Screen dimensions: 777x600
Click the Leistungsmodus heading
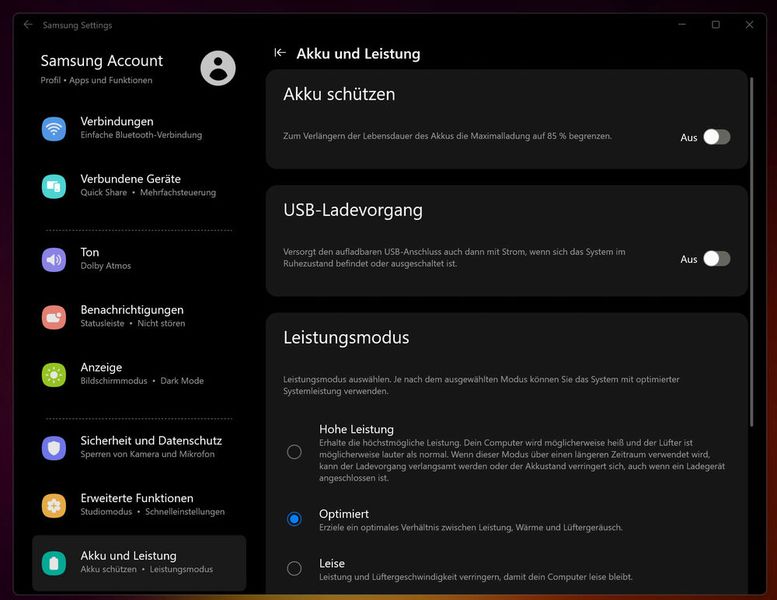click(346, 337)
